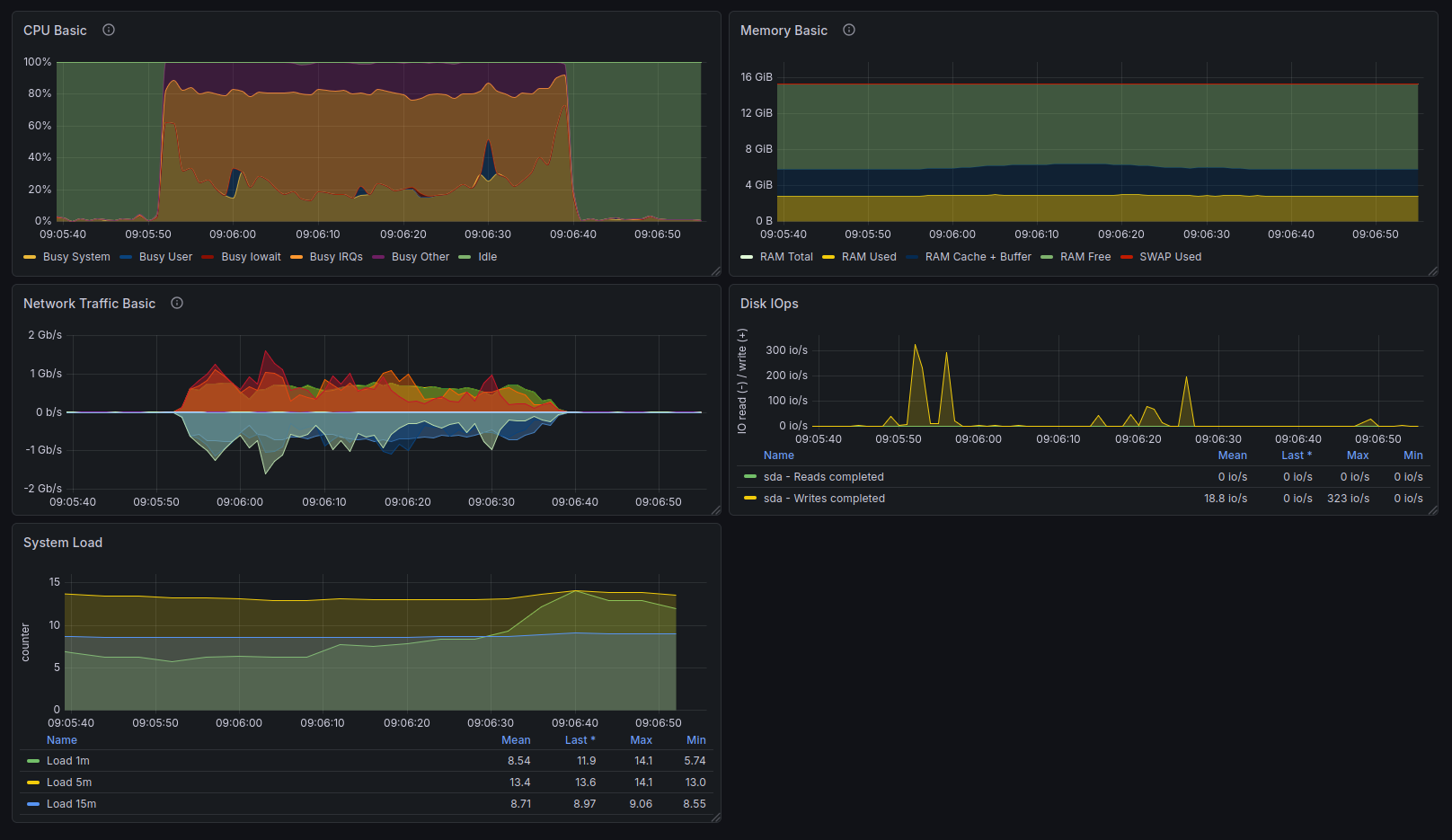This screenshot has width=1452, height=840.
Task: Sort Disk IOps legend by Name
Action: [x=779, y=455]
